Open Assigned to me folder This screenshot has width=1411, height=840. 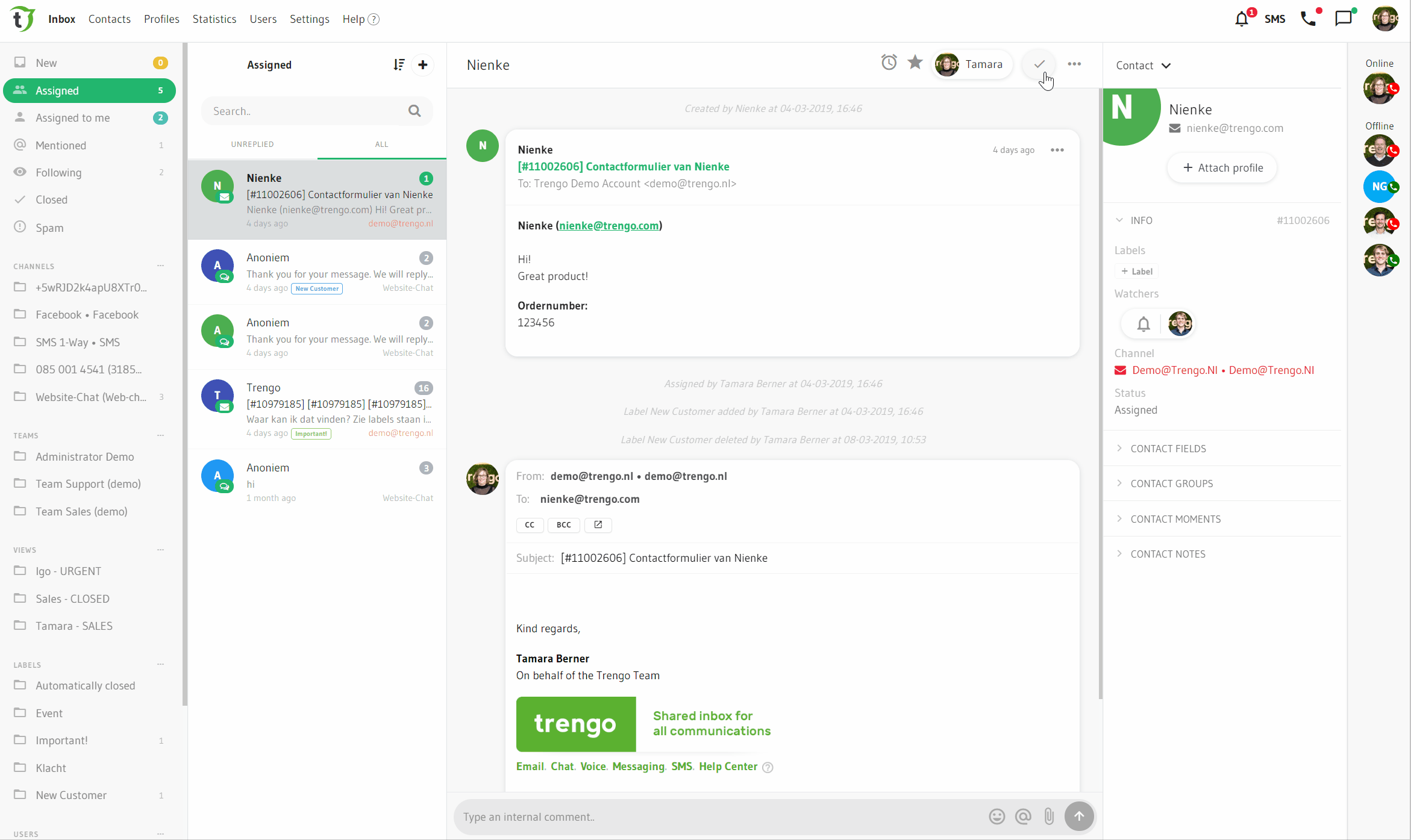90,118
